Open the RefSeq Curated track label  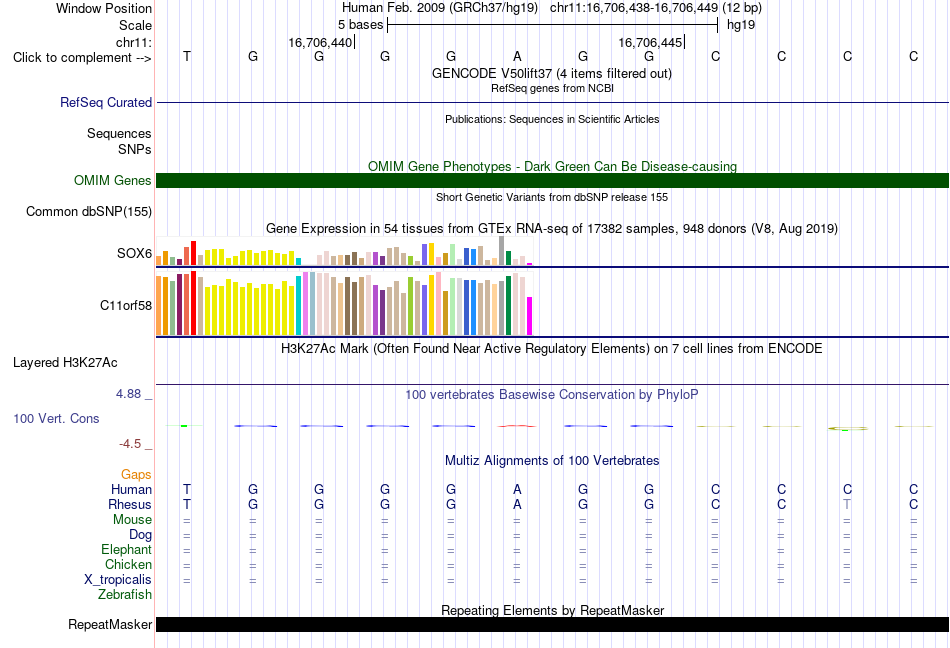coord(106,102)
